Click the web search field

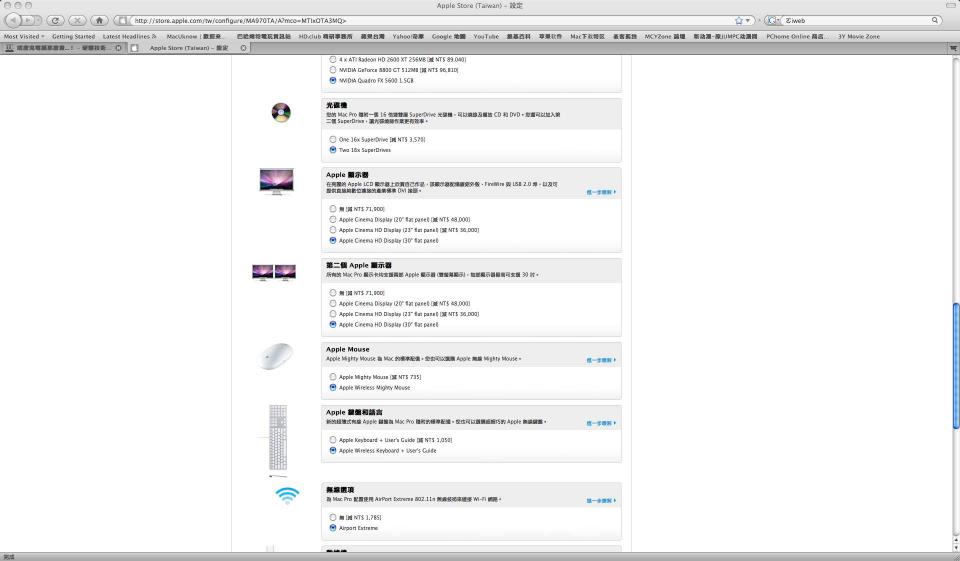857,20
